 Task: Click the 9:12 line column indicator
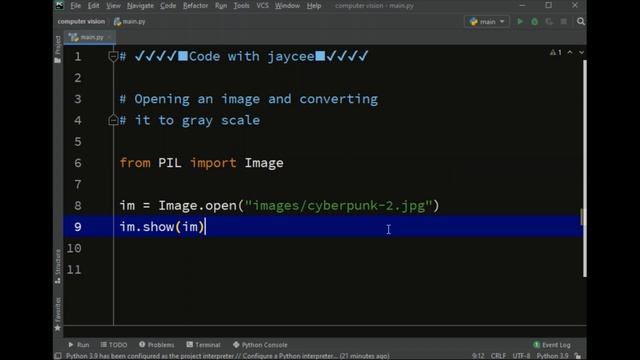pos(478,356)
